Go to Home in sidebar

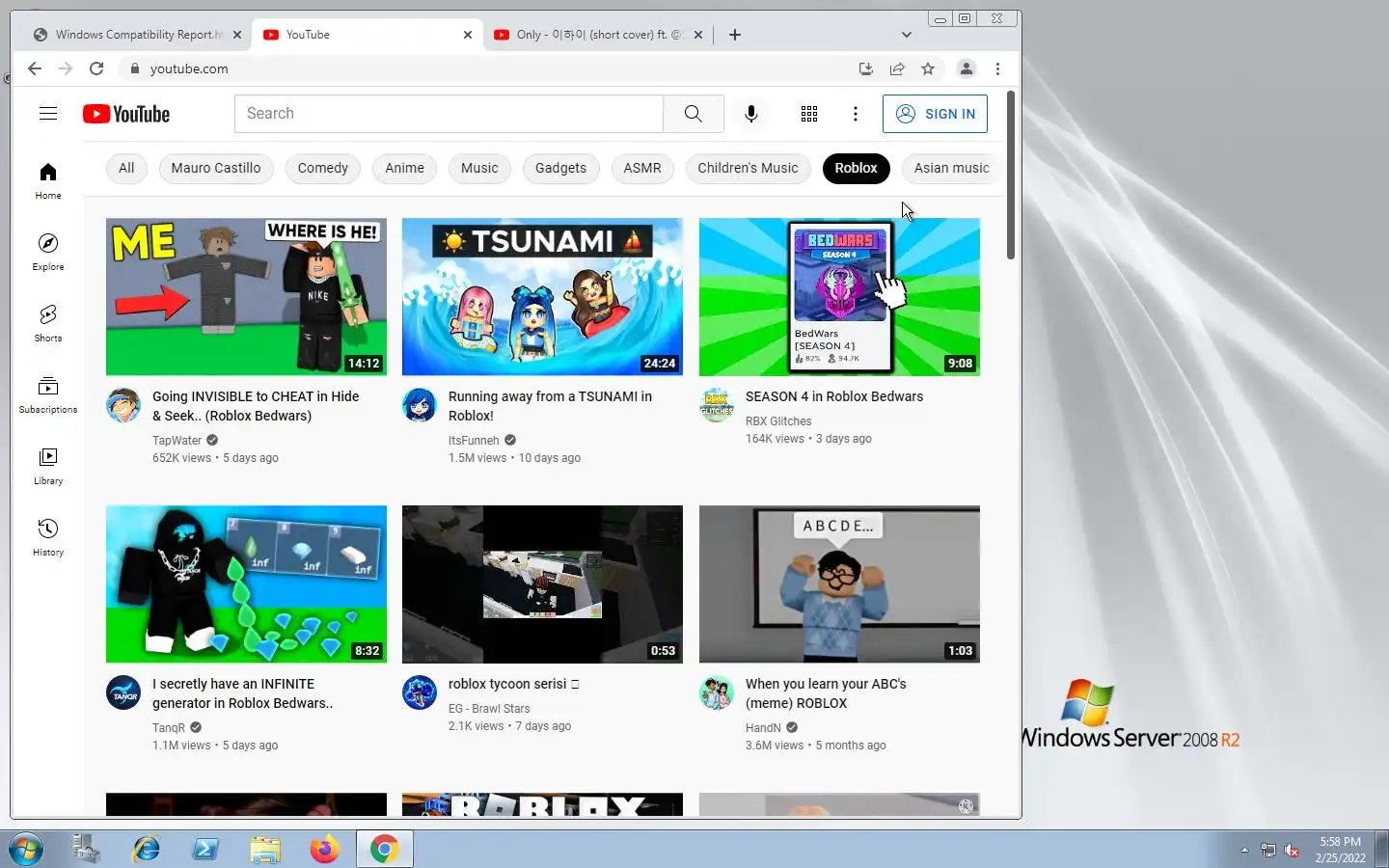48,181
